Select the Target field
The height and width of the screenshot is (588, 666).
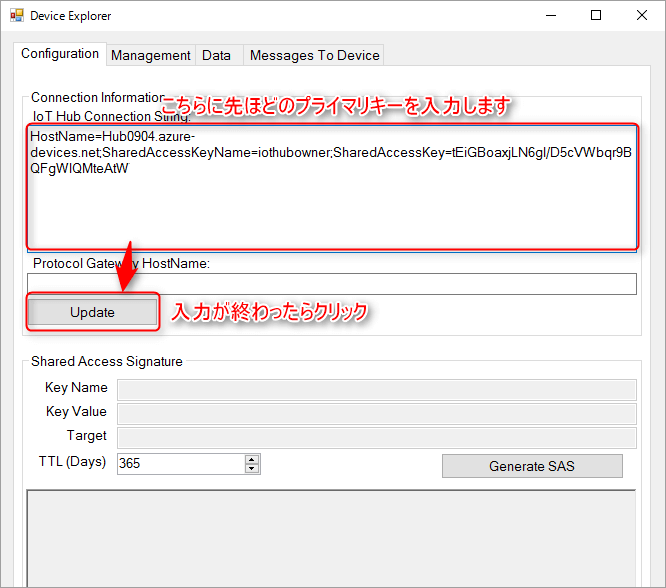[x=376, y=436]
